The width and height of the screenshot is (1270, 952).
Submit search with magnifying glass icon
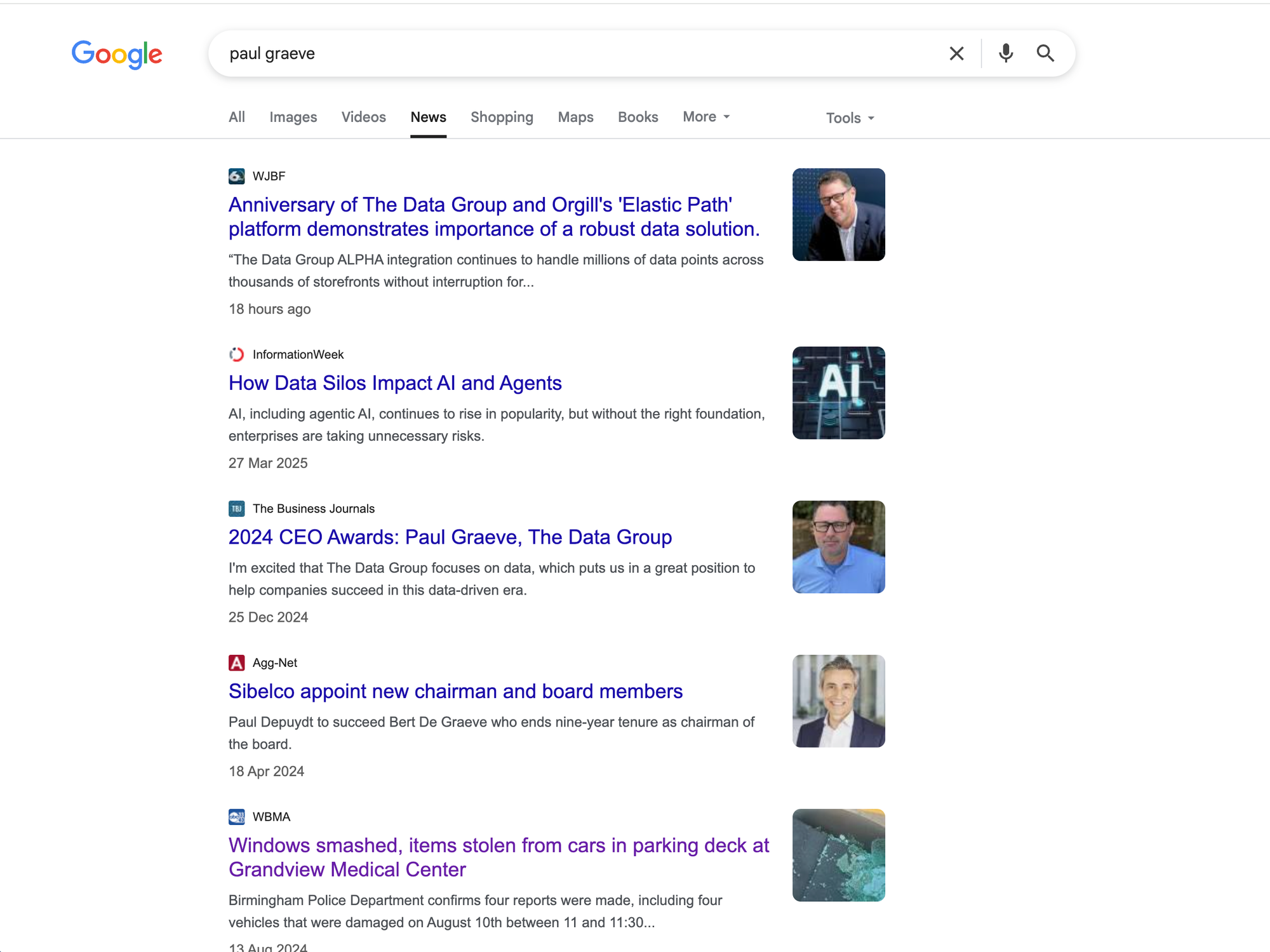tap(1045, 53)
